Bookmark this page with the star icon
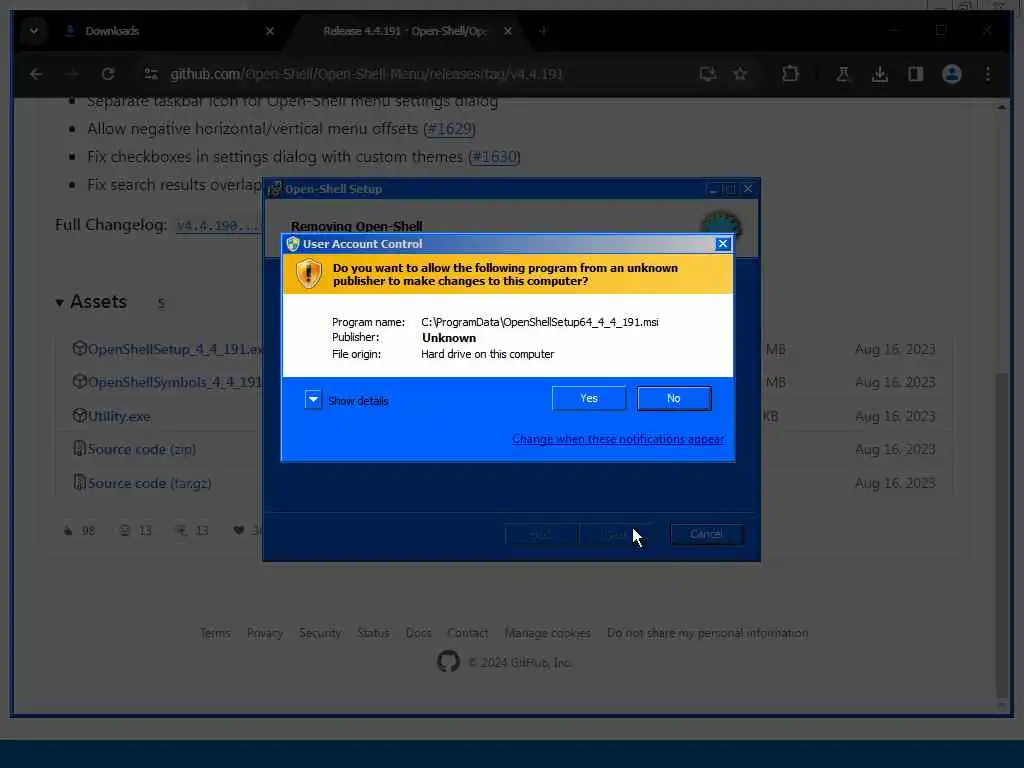 740,74
